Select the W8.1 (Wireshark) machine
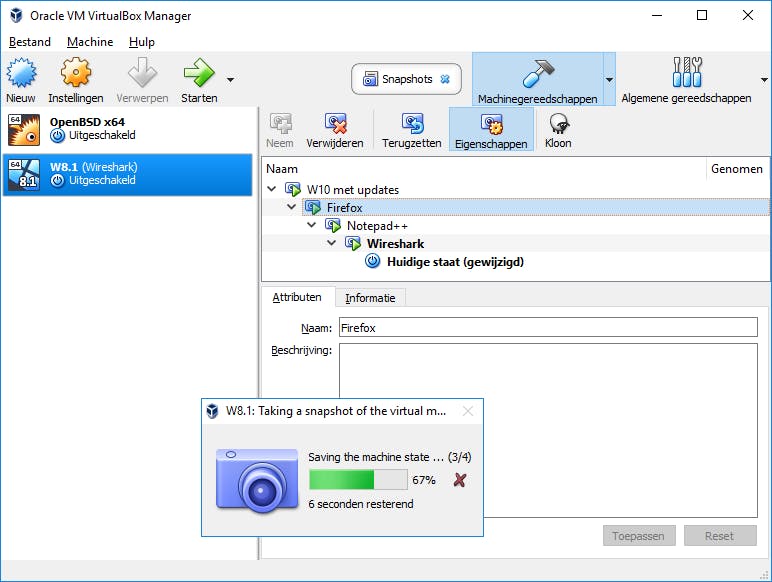The height and width of the screenshot is (582, 772). click(x=128, y=175)
